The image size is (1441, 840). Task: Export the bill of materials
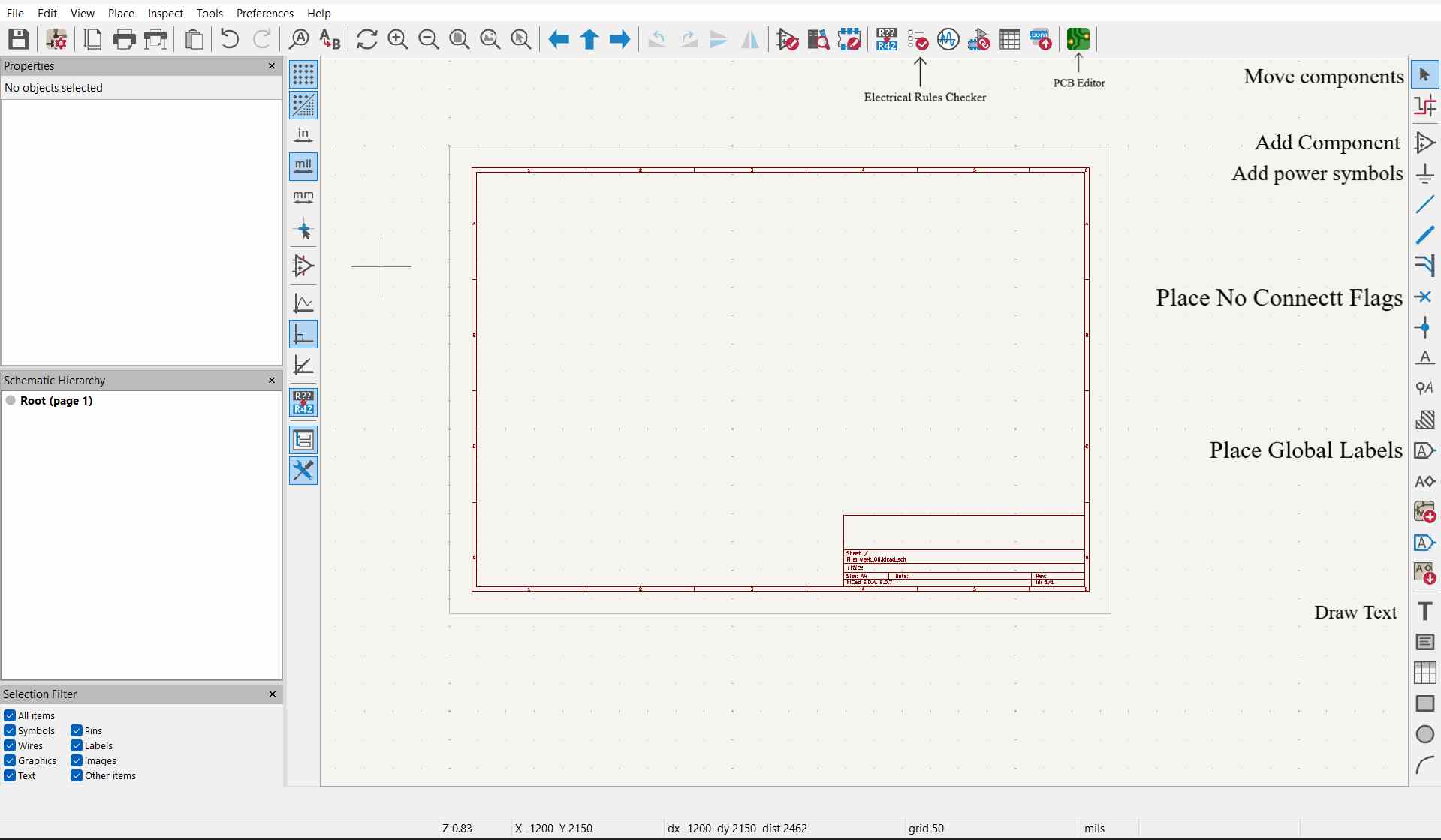point(1040,39)
